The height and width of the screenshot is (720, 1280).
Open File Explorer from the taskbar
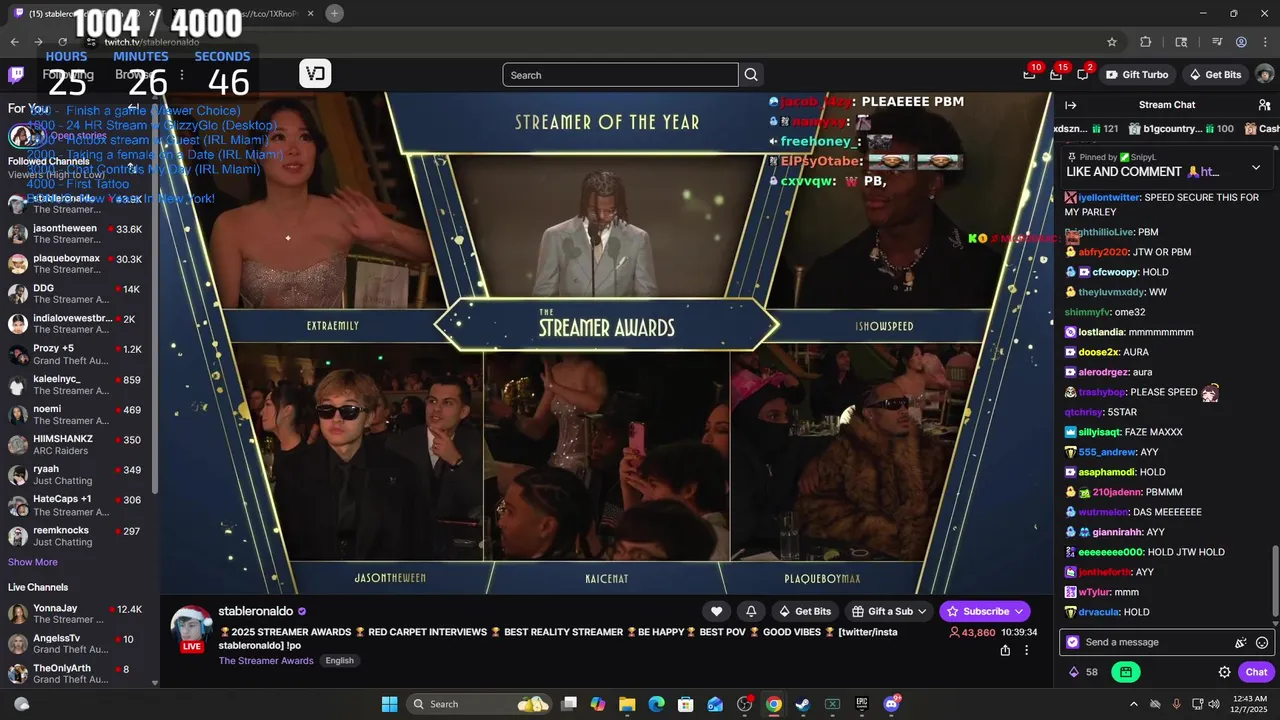tap(627, 704)
